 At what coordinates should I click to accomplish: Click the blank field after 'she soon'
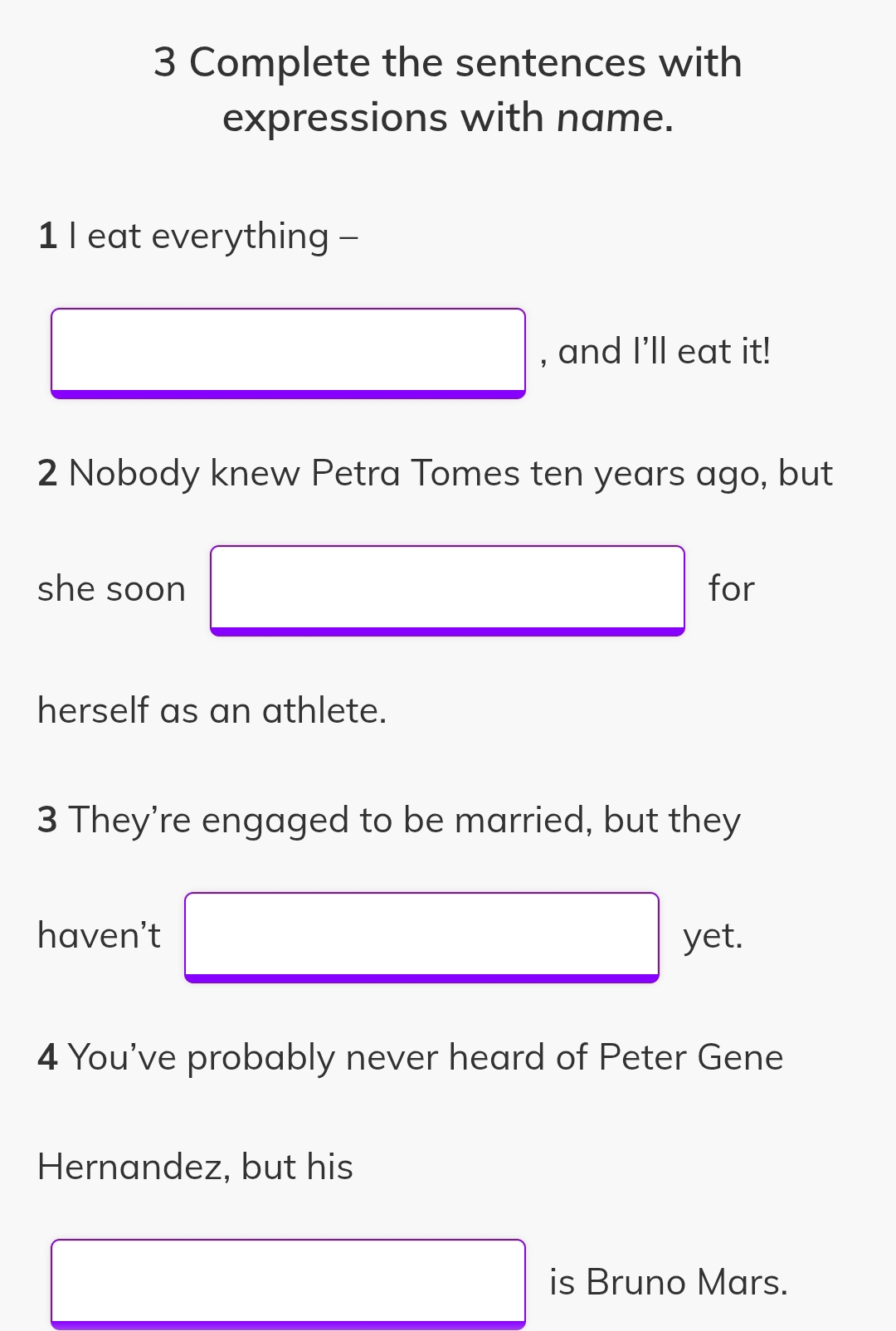(x=448, y=589)
